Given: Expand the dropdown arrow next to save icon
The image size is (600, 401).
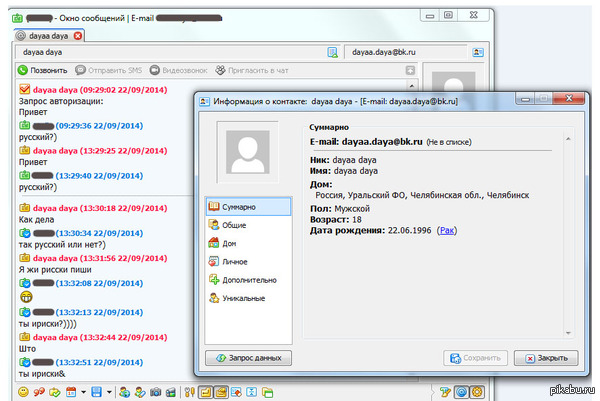Looking at the screenshot, I should coord(108,391).
